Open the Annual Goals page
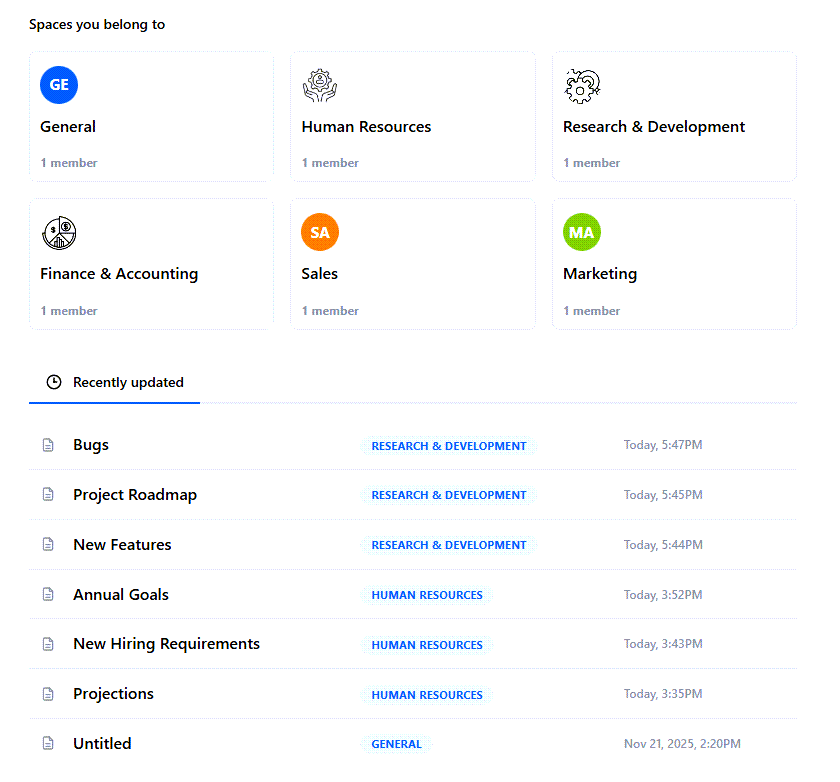 [x=120, y=594]
